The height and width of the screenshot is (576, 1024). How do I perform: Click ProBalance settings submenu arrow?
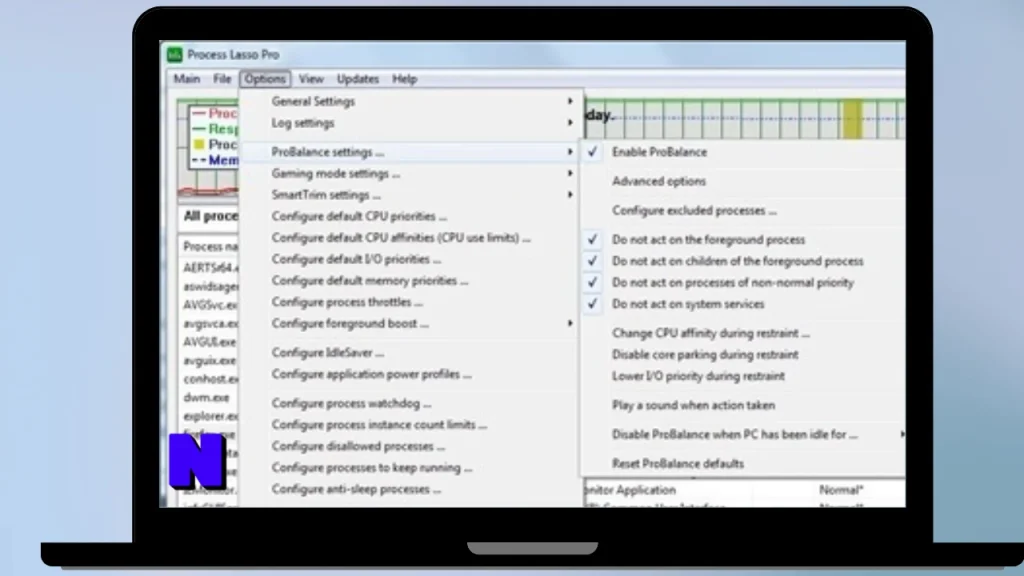(x=570, y=152)
